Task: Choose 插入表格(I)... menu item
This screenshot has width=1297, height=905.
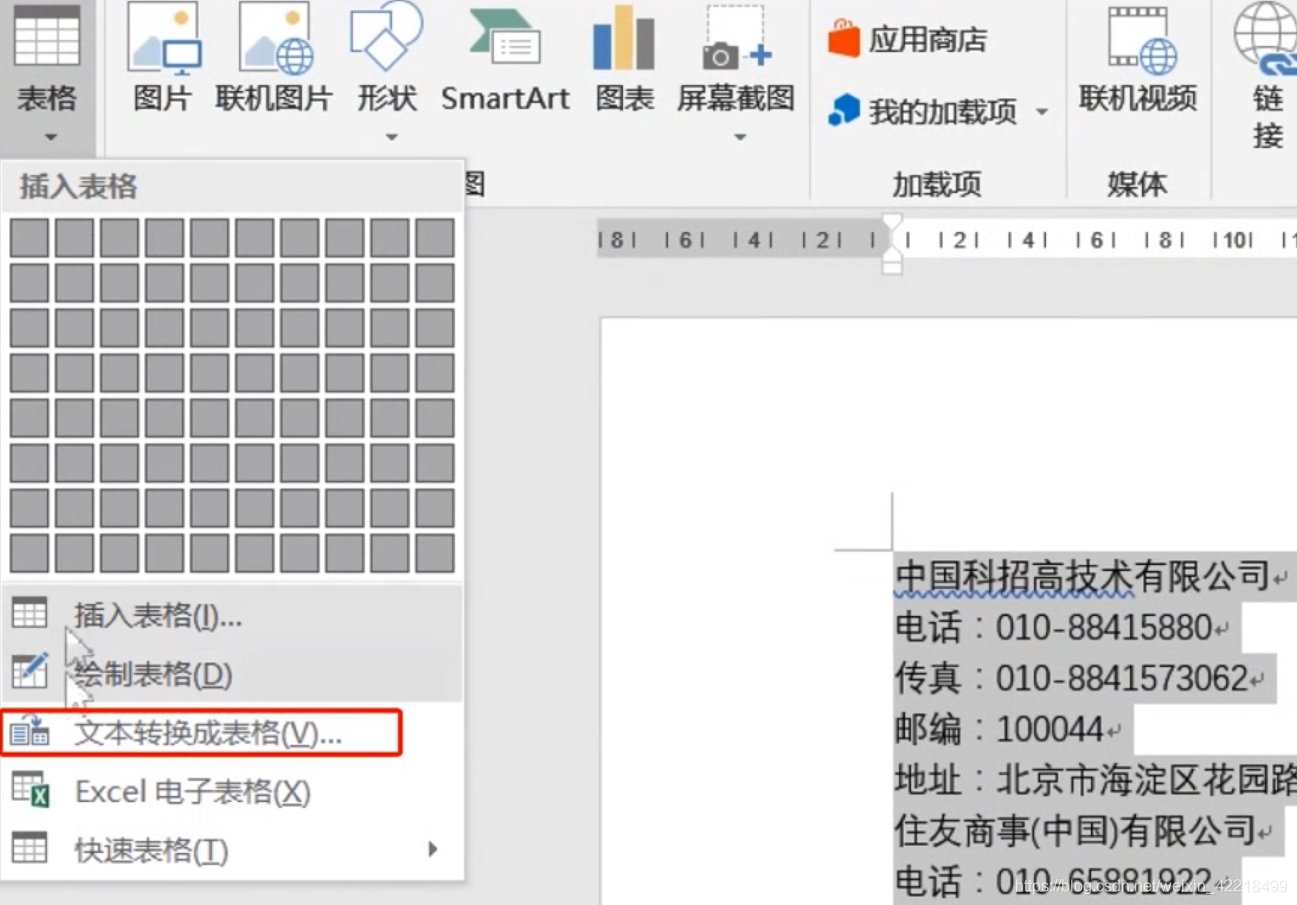Action: (x=232, y=615)
